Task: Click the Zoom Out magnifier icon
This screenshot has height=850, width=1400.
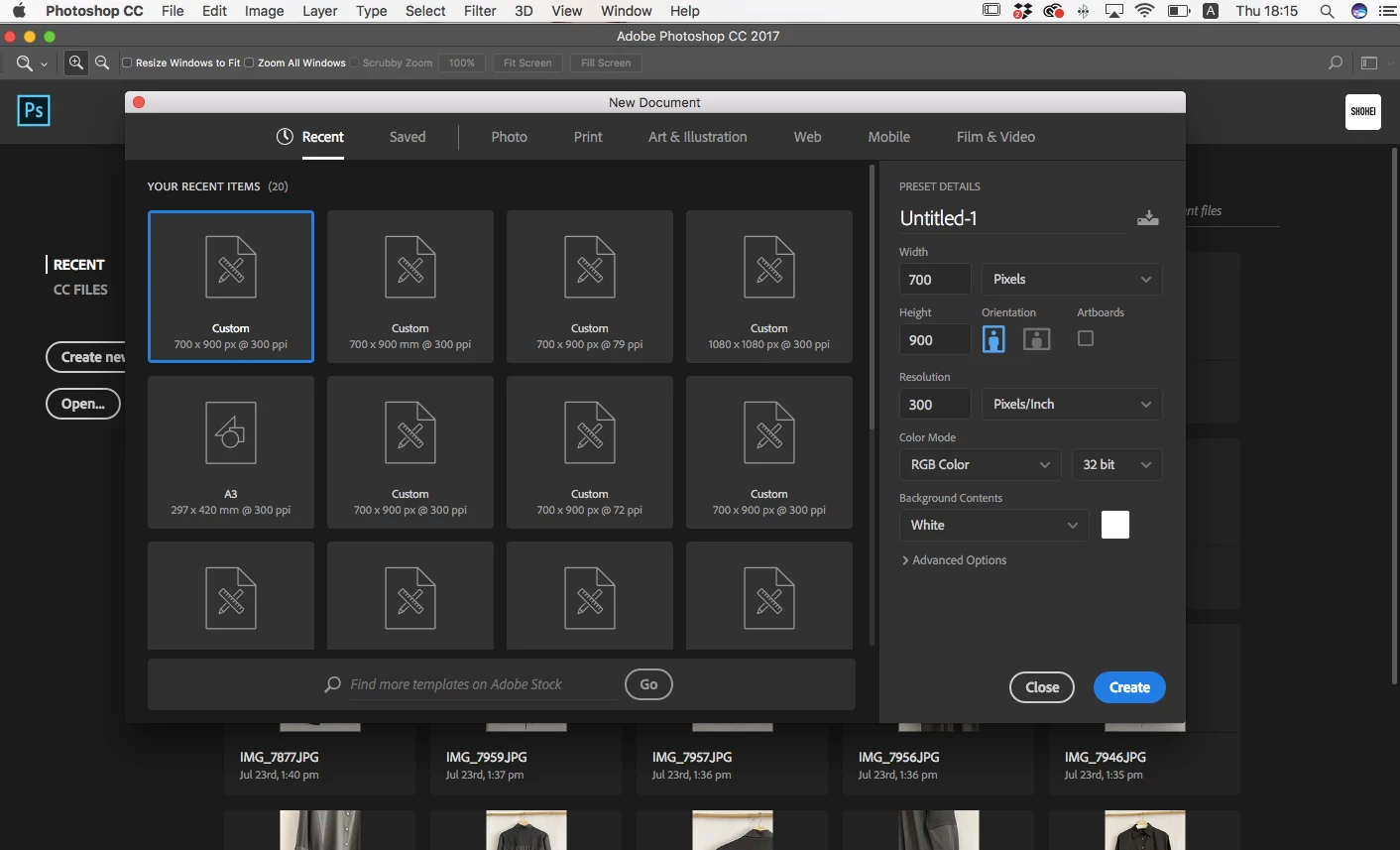Action: click(101, 62)
